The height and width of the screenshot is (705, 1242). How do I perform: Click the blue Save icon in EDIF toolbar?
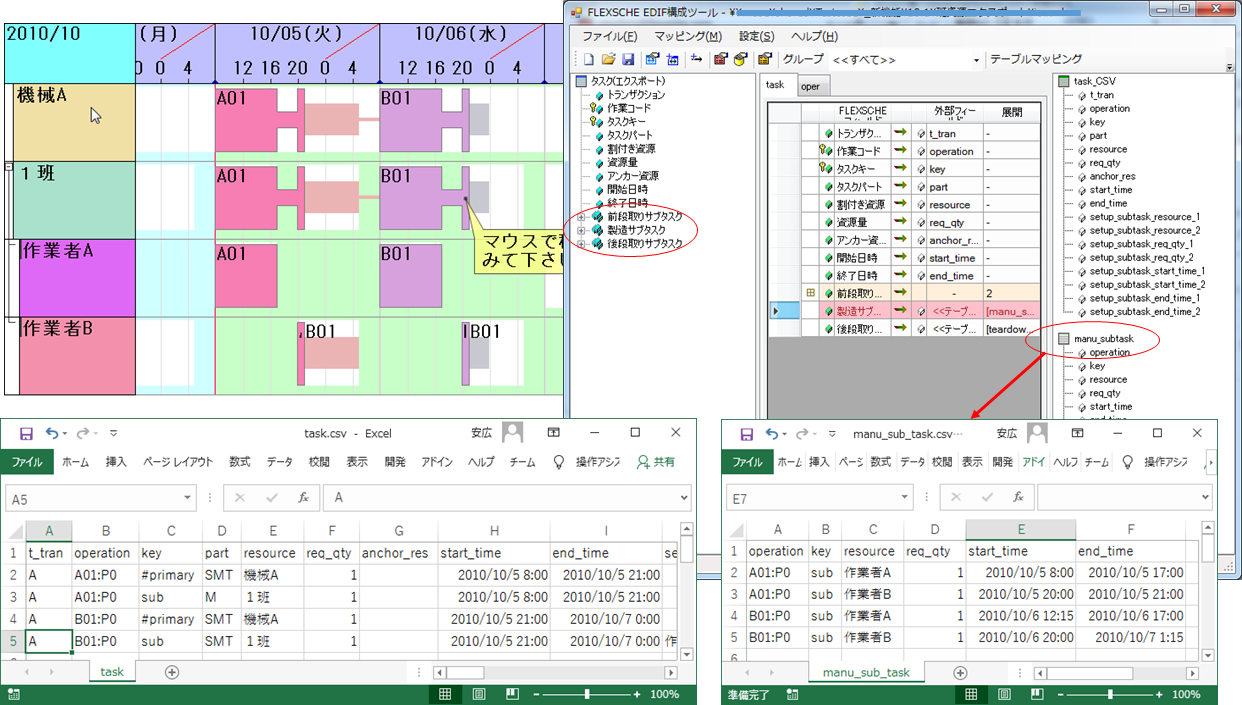click(x=627, y=60)
